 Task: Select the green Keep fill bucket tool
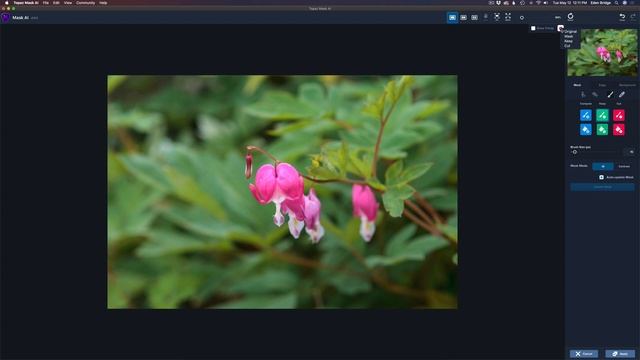602,129
